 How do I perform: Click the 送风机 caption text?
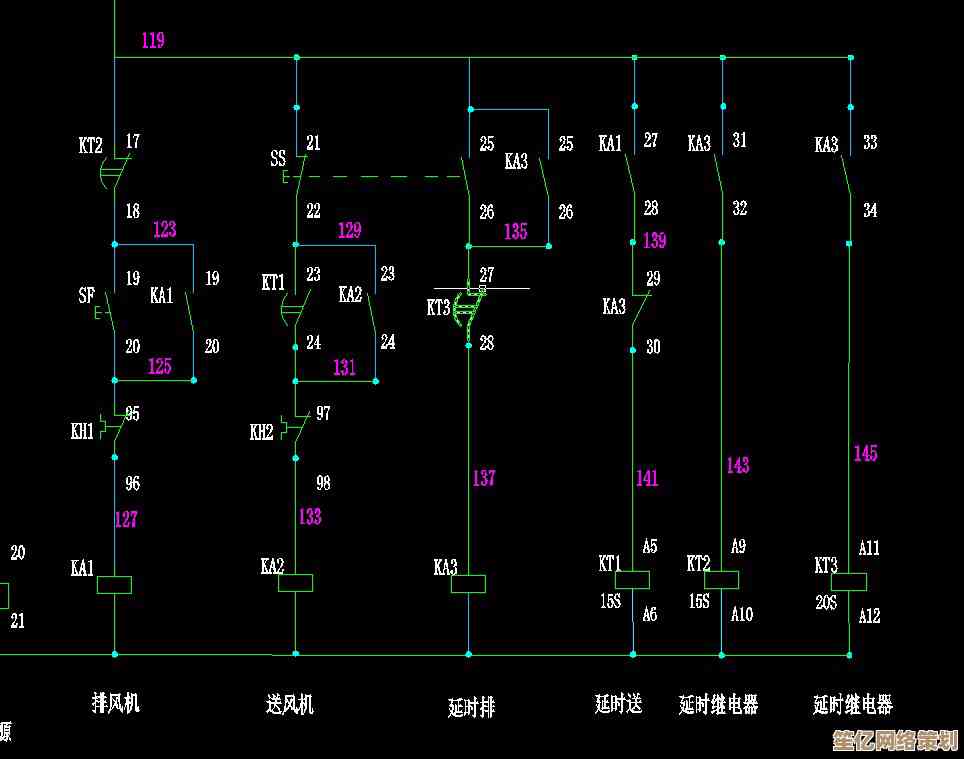coord(290,705)
